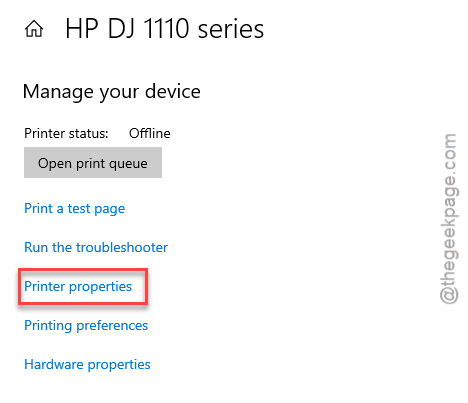The height and width of the screenshot is (403, 468).
Task: Click the Printer status label
Action: click(66, 133)
